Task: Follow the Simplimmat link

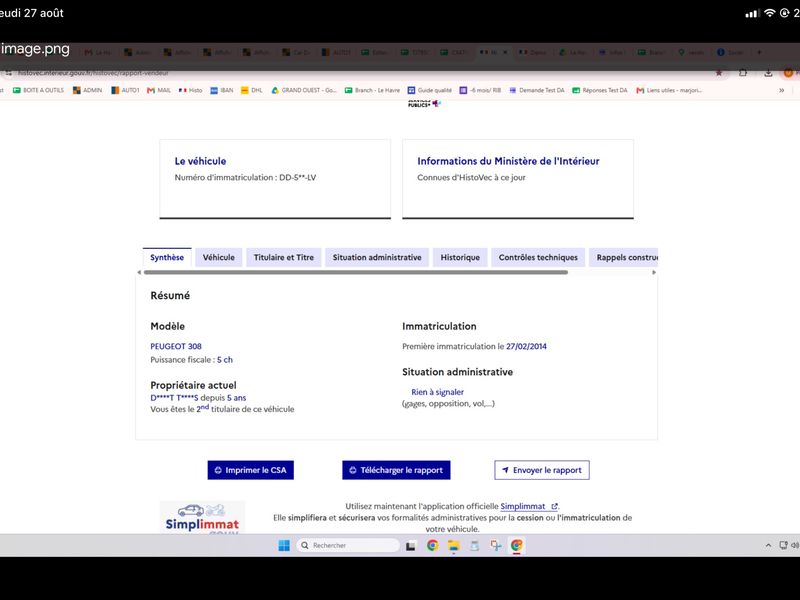Action: [529, 507]
